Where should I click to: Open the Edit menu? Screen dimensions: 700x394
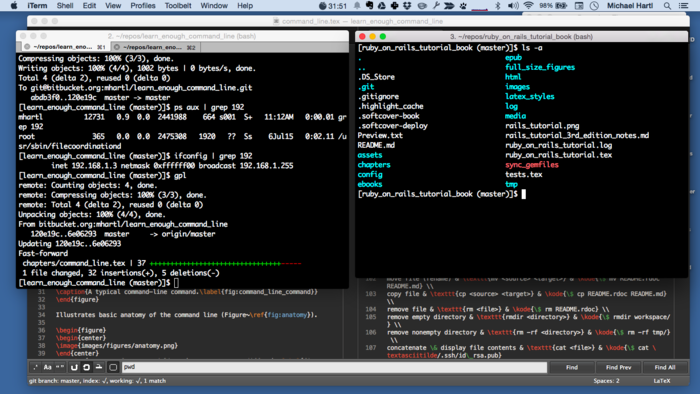(x=89, y=6)
